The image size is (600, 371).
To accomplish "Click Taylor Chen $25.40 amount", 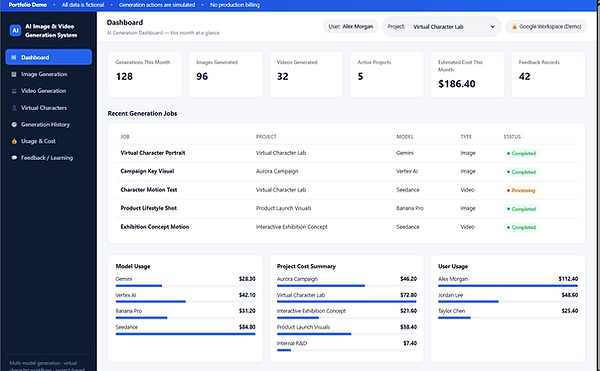I will coord(570,311).
